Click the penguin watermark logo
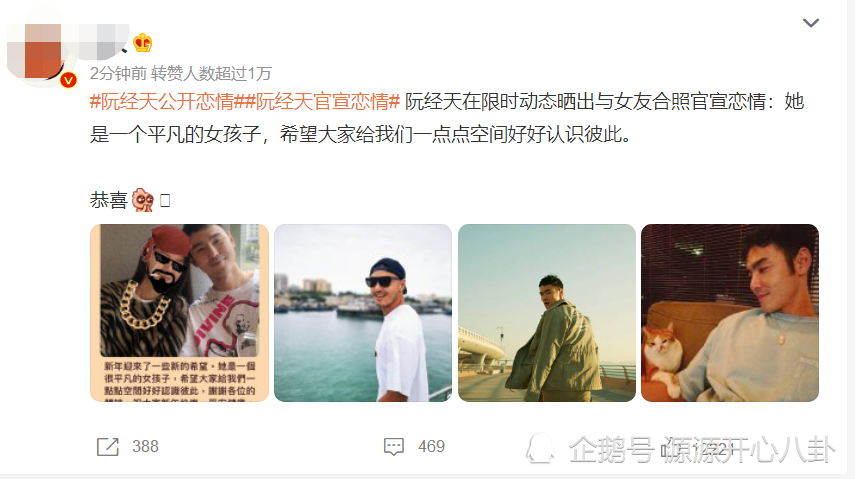 click(540, 448)
